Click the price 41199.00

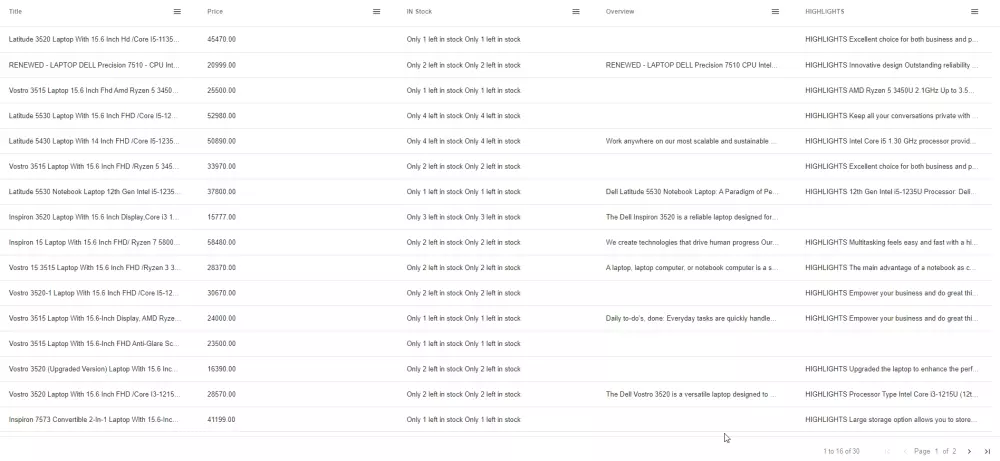pos(221,420)
